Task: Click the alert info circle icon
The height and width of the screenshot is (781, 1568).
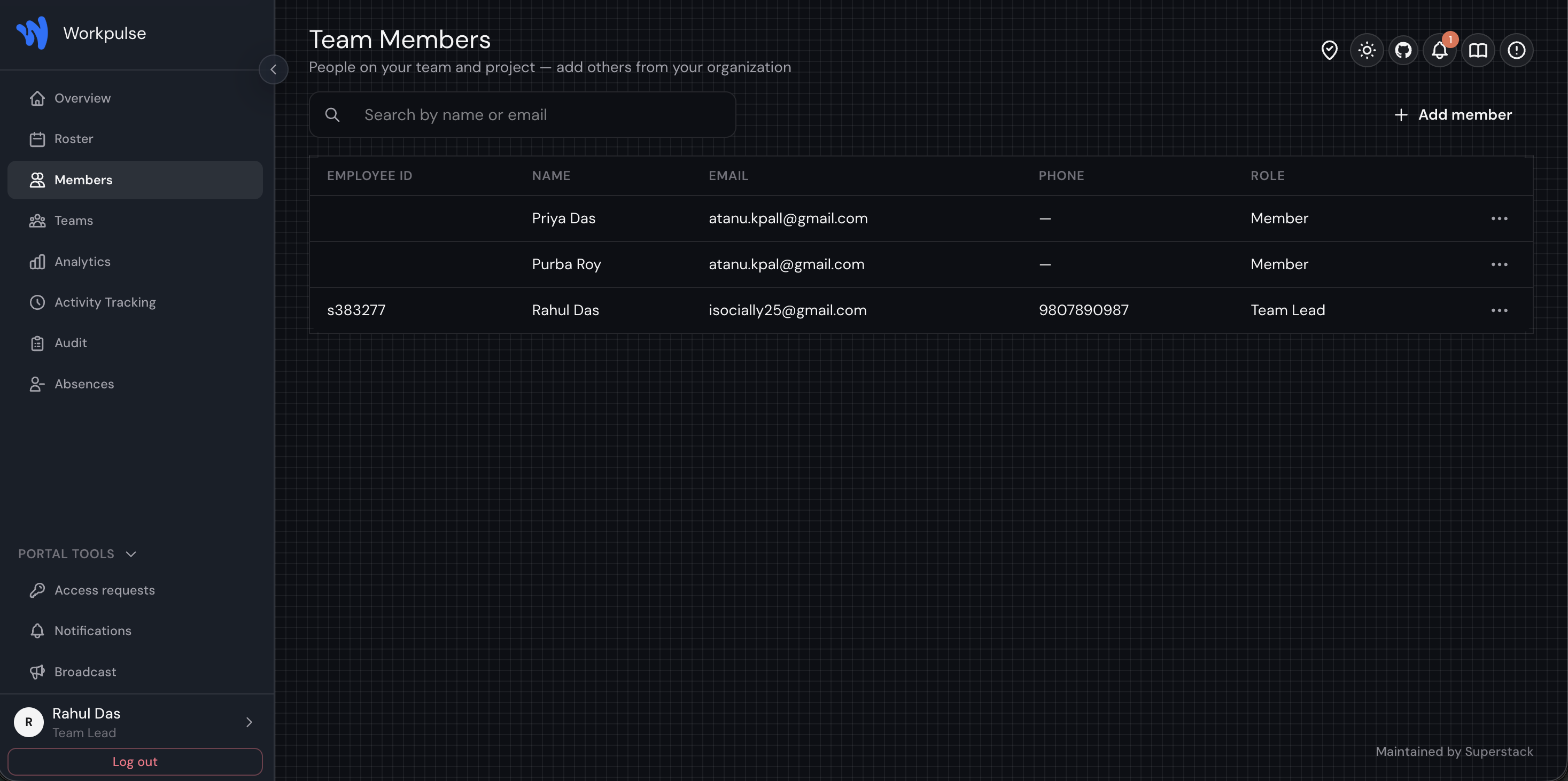Action: (1516, 50)
